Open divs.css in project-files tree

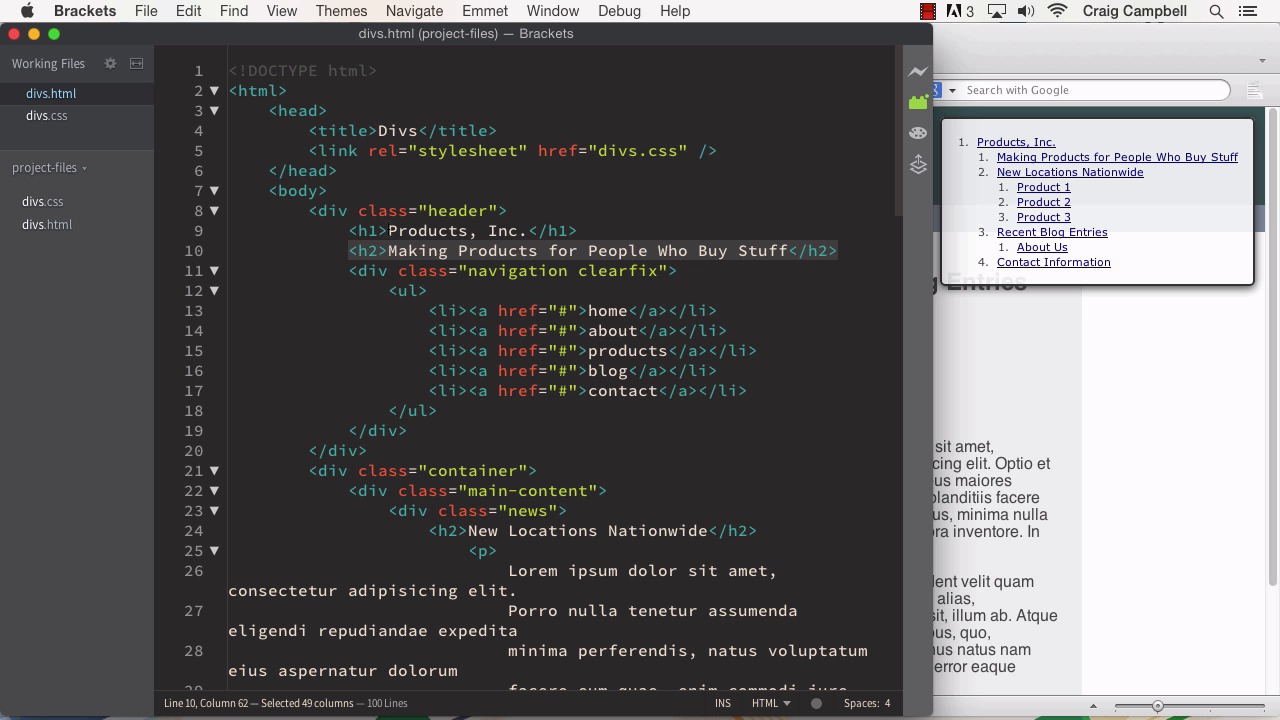[x=43, y=201]
